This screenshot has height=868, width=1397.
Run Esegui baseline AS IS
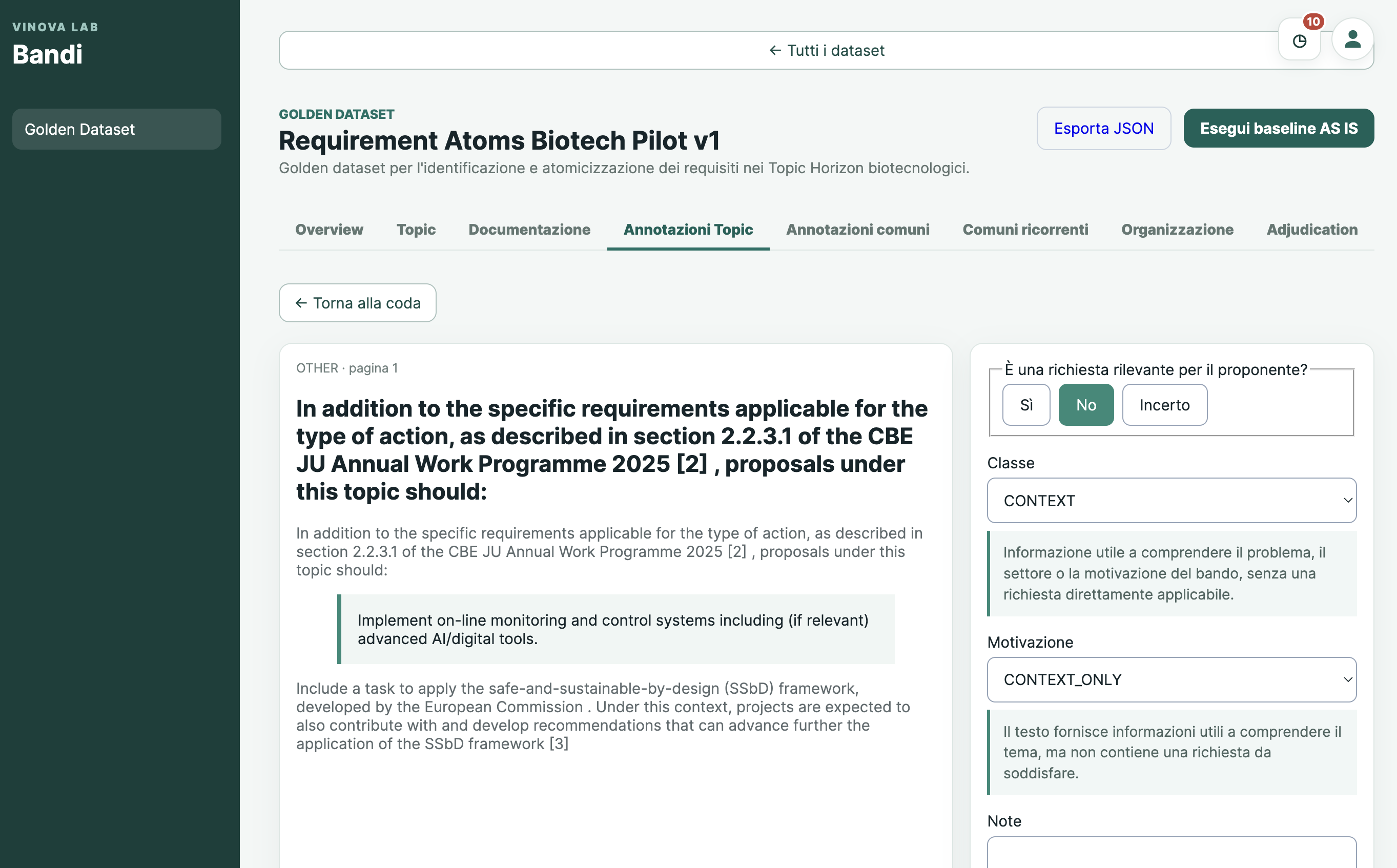(x=1279, y=128)
